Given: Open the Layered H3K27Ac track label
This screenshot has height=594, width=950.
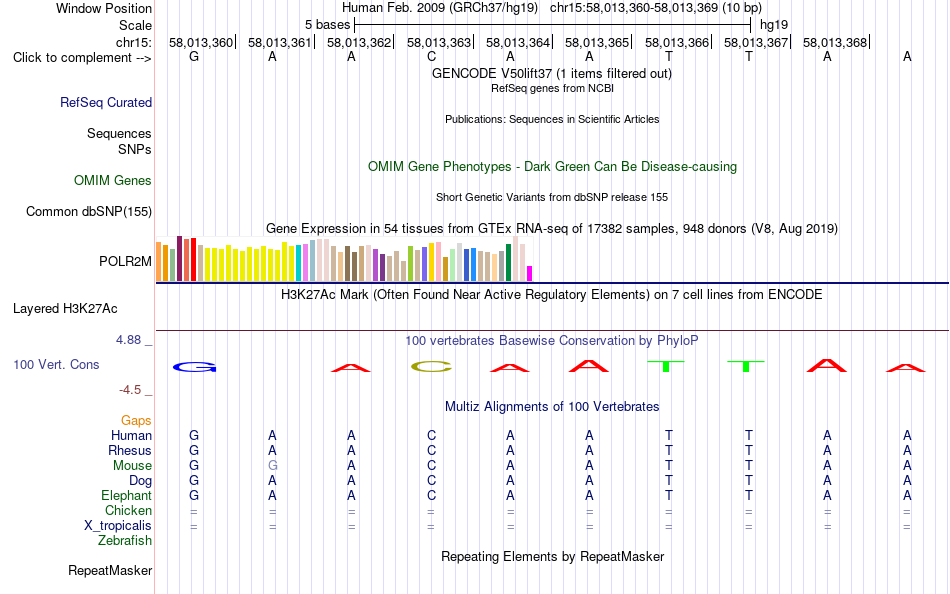Looking at the screenshot, I should click(65, 309).
